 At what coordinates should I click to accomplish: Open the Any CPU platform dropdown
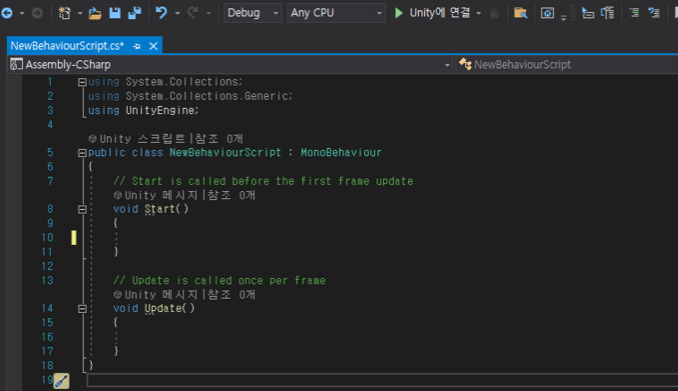[336, 13]
